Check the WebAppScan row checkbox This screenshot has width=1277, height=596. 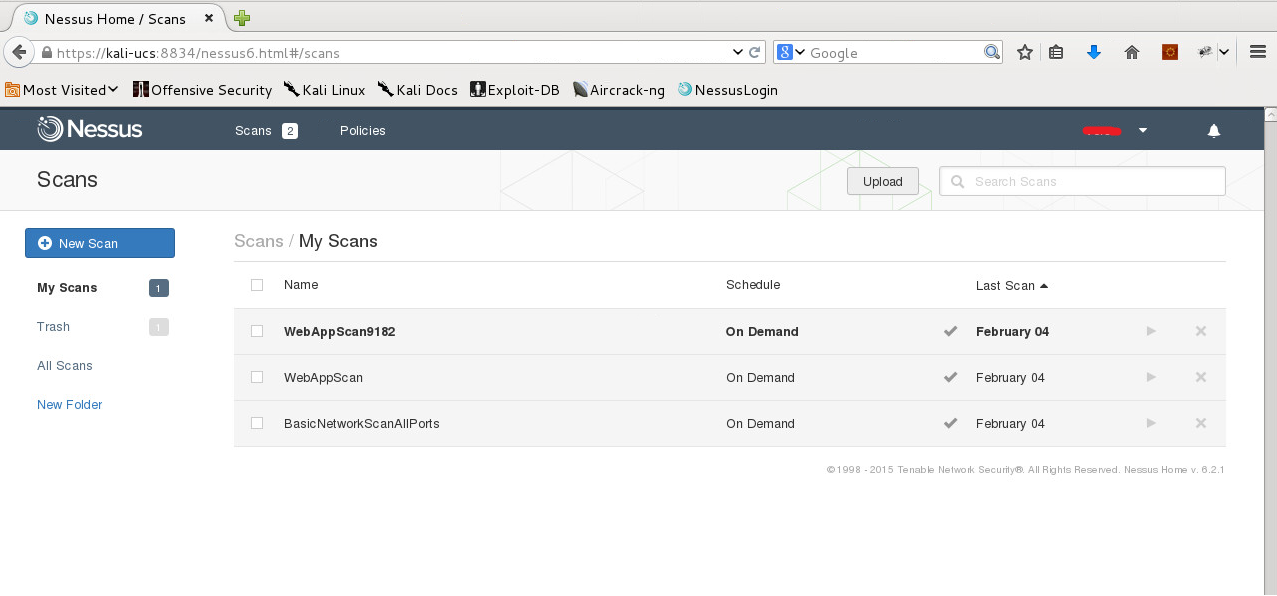(x=257, y=377)
